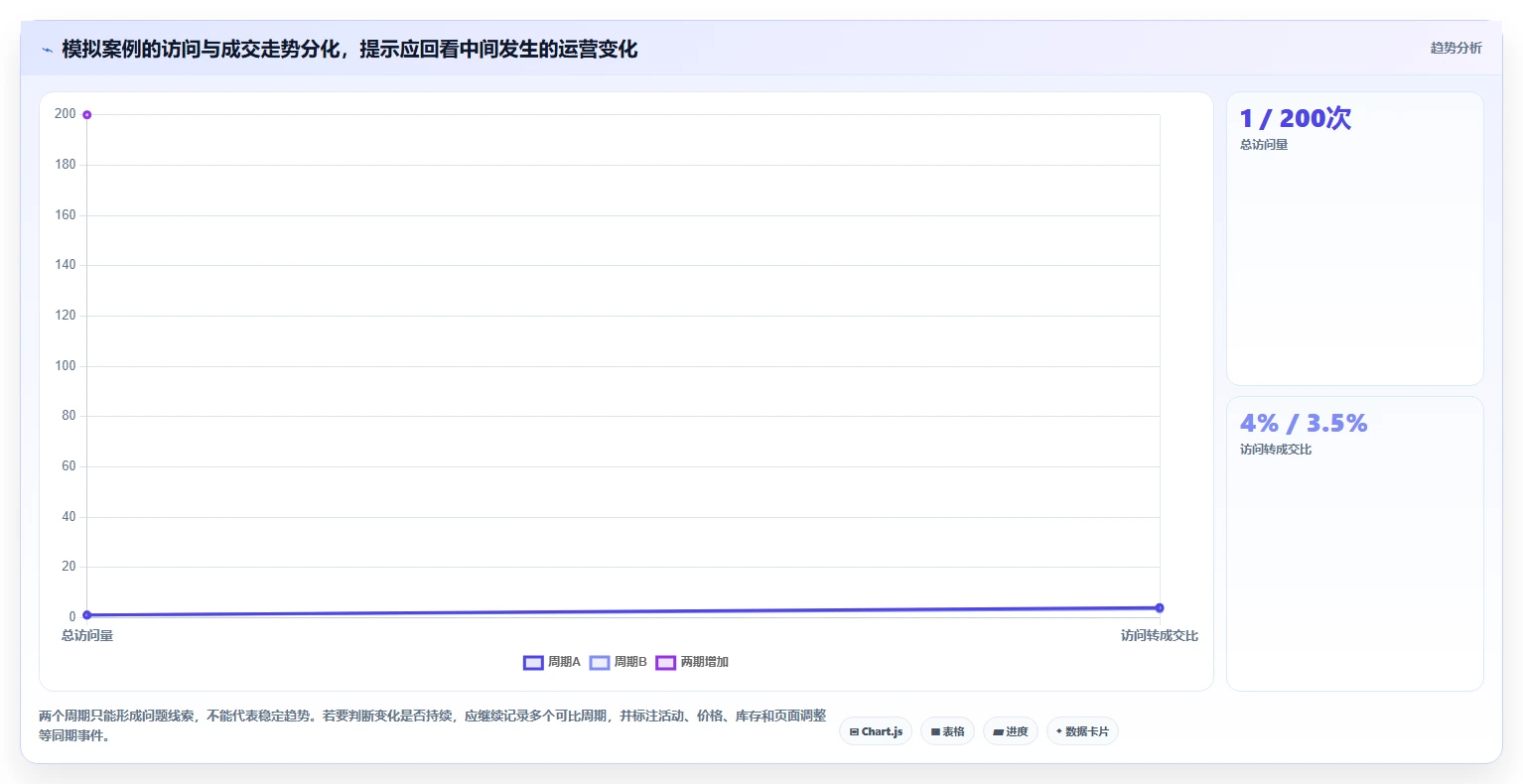The width and height of the screenshot is (1523, 784).
Task: Open the 趋势分析 tag
Action: coord(1455,48)
